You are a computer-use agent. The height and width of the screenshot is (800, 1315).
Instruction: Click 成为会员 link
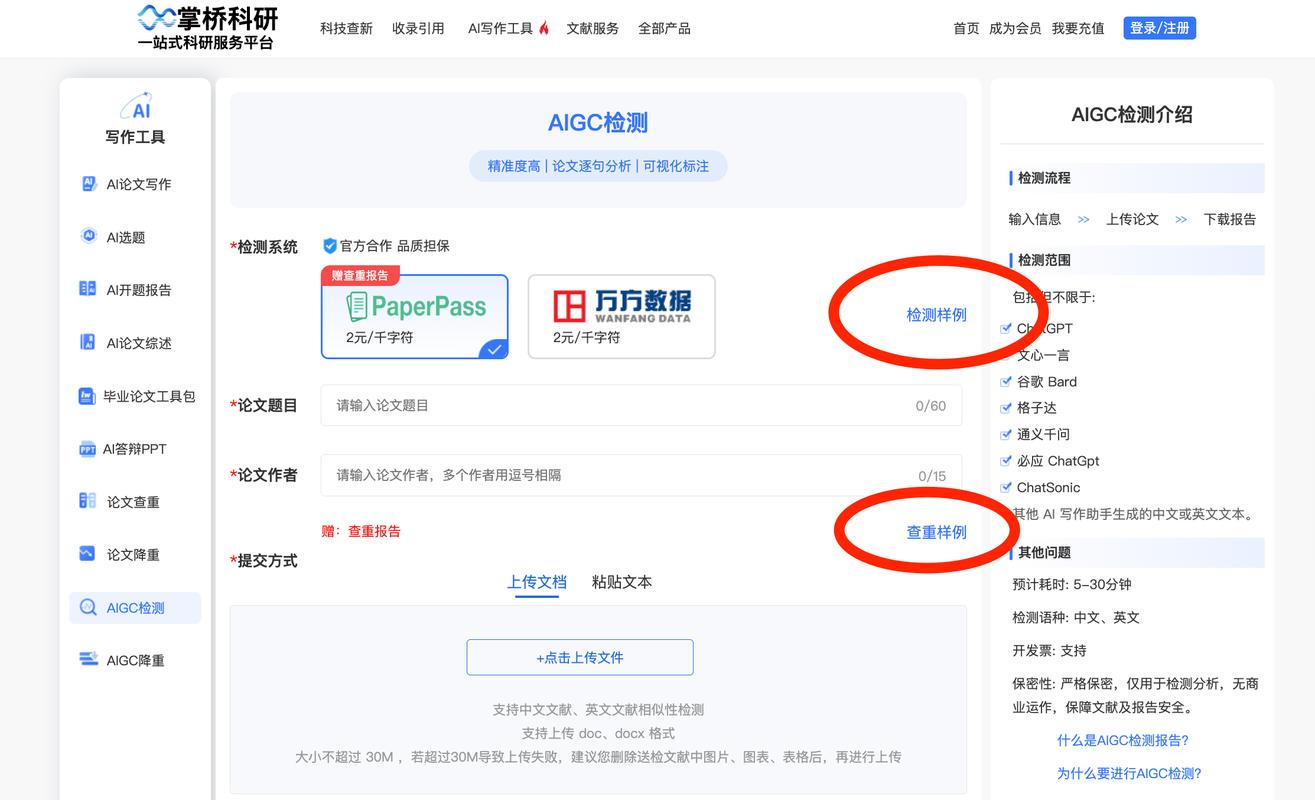[x=1015, y=28]
